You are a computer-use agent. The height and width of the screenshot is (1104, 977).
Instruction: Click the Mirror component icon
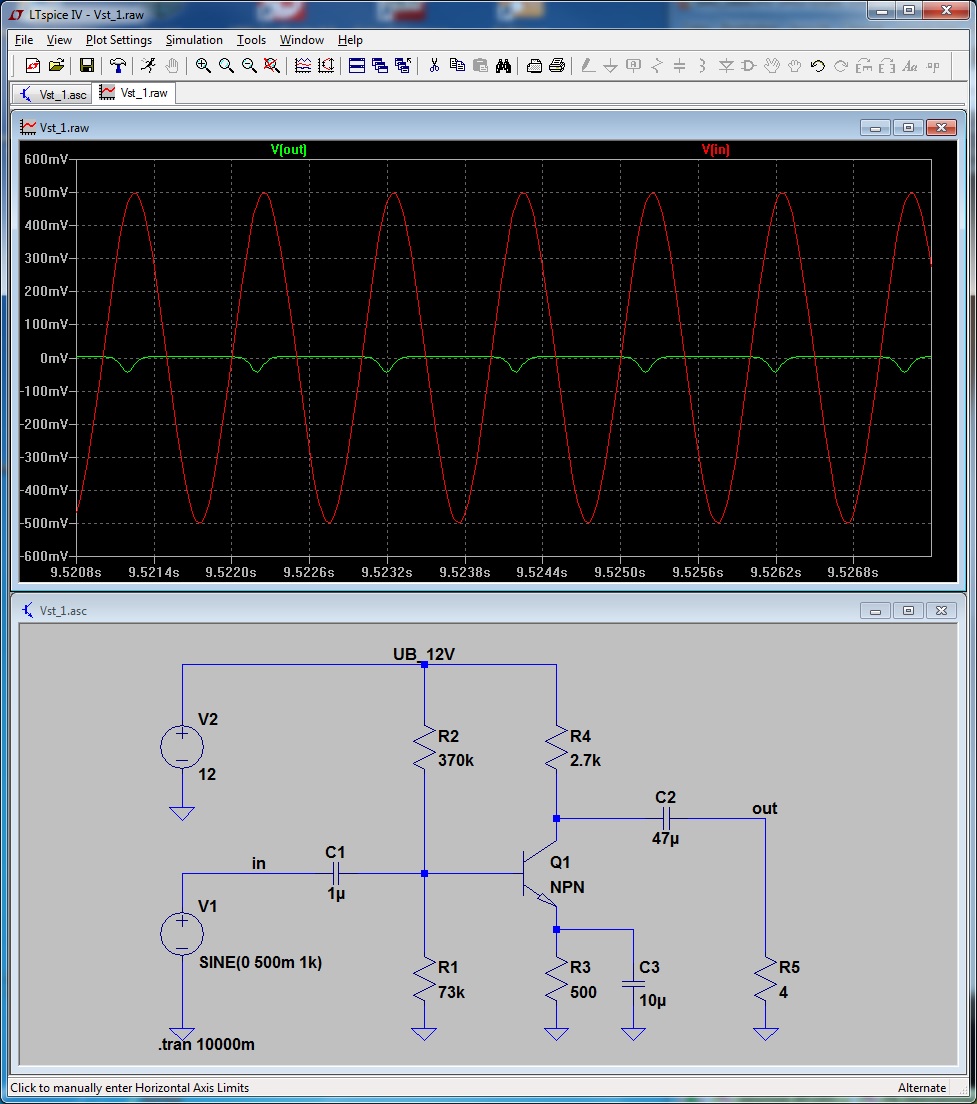[x=887, y=65]
